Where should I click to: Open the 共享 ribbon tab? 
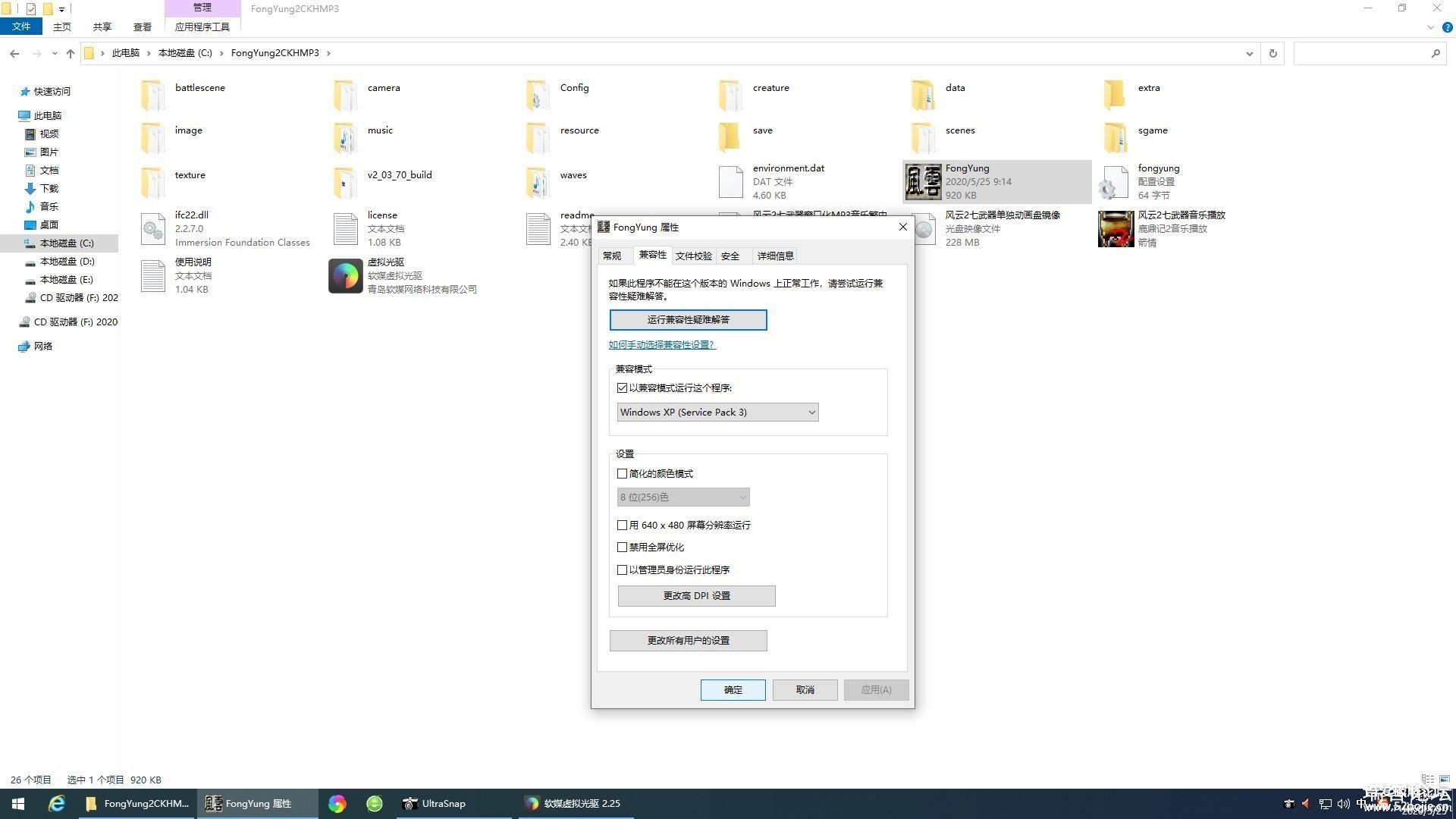[x=102, y=27]
